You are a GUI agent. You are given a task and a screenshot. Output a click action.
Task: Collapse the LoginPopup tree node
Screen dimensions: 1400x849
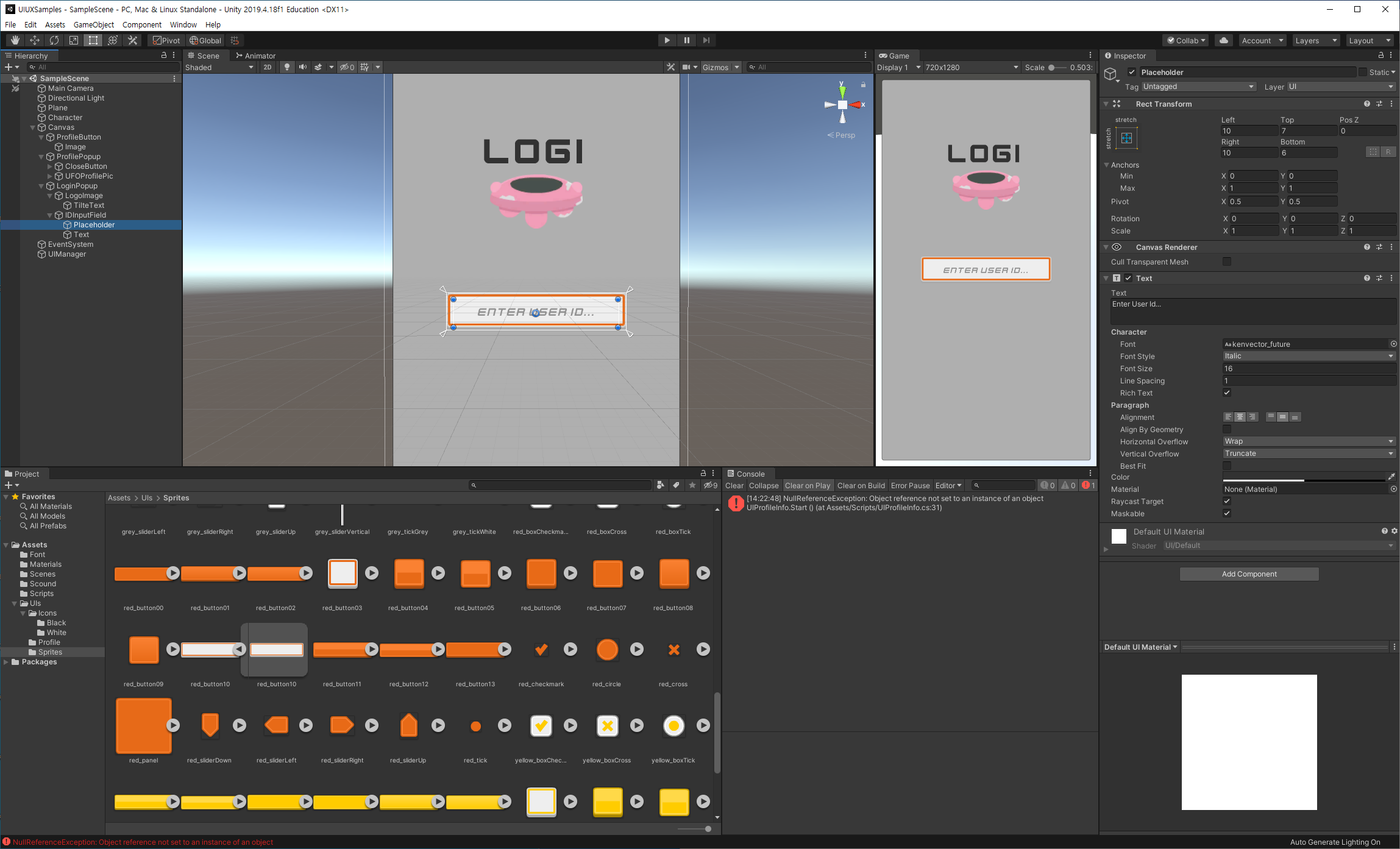tap(41, 186)
